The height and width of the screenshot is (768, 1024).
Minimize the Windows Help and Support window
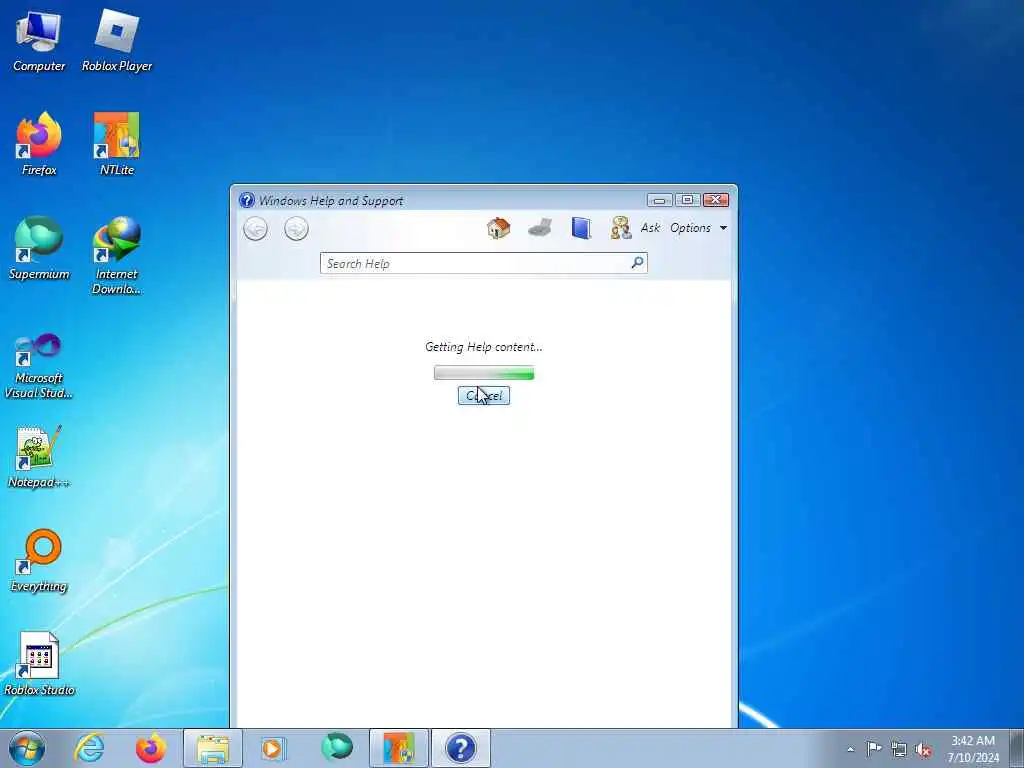pyautogui.click(x=659, y=200)
